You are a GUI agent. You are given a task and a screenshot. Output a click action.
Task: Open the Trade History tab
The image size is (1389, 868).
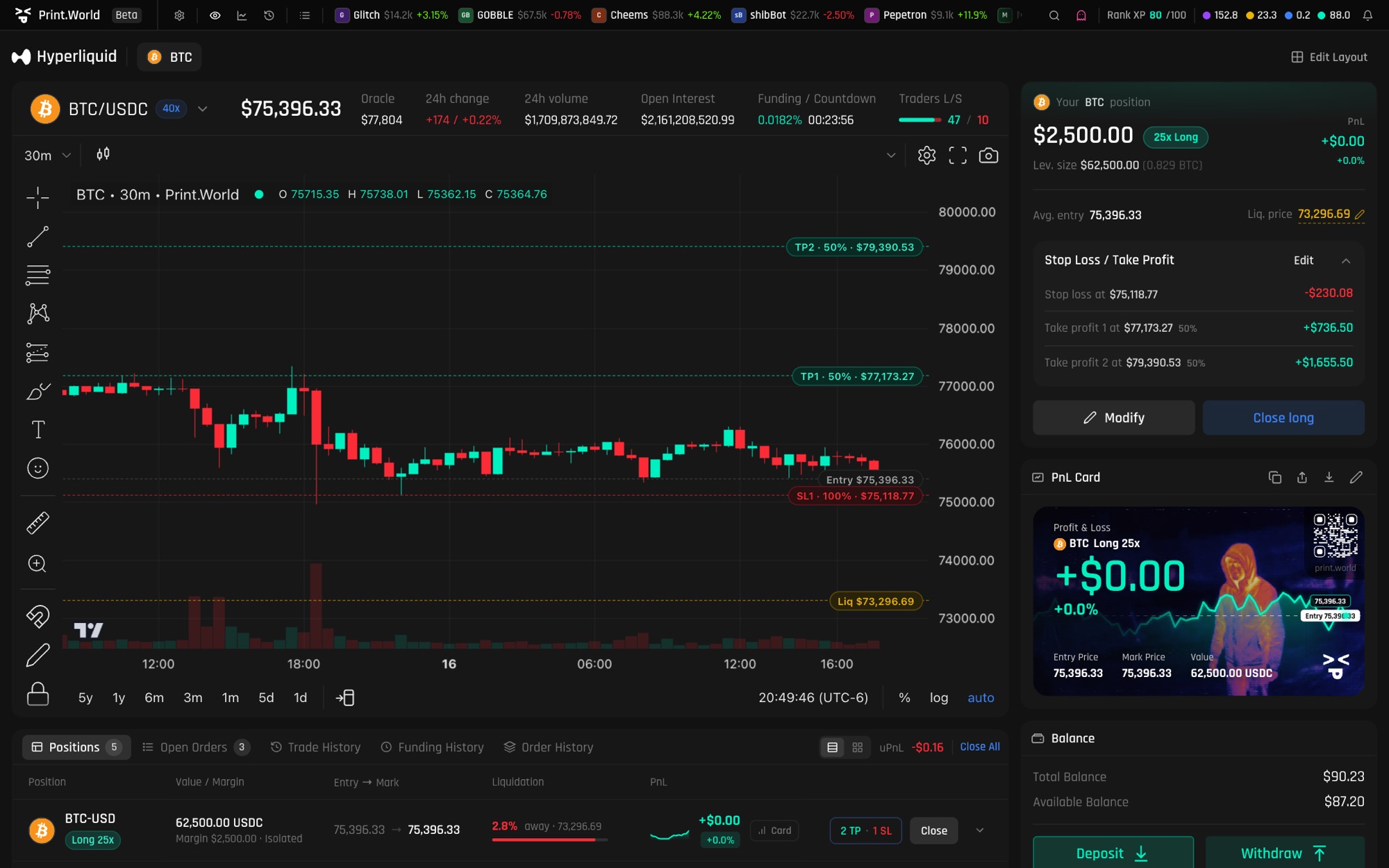pyautogui.click(x=315, y=747)
